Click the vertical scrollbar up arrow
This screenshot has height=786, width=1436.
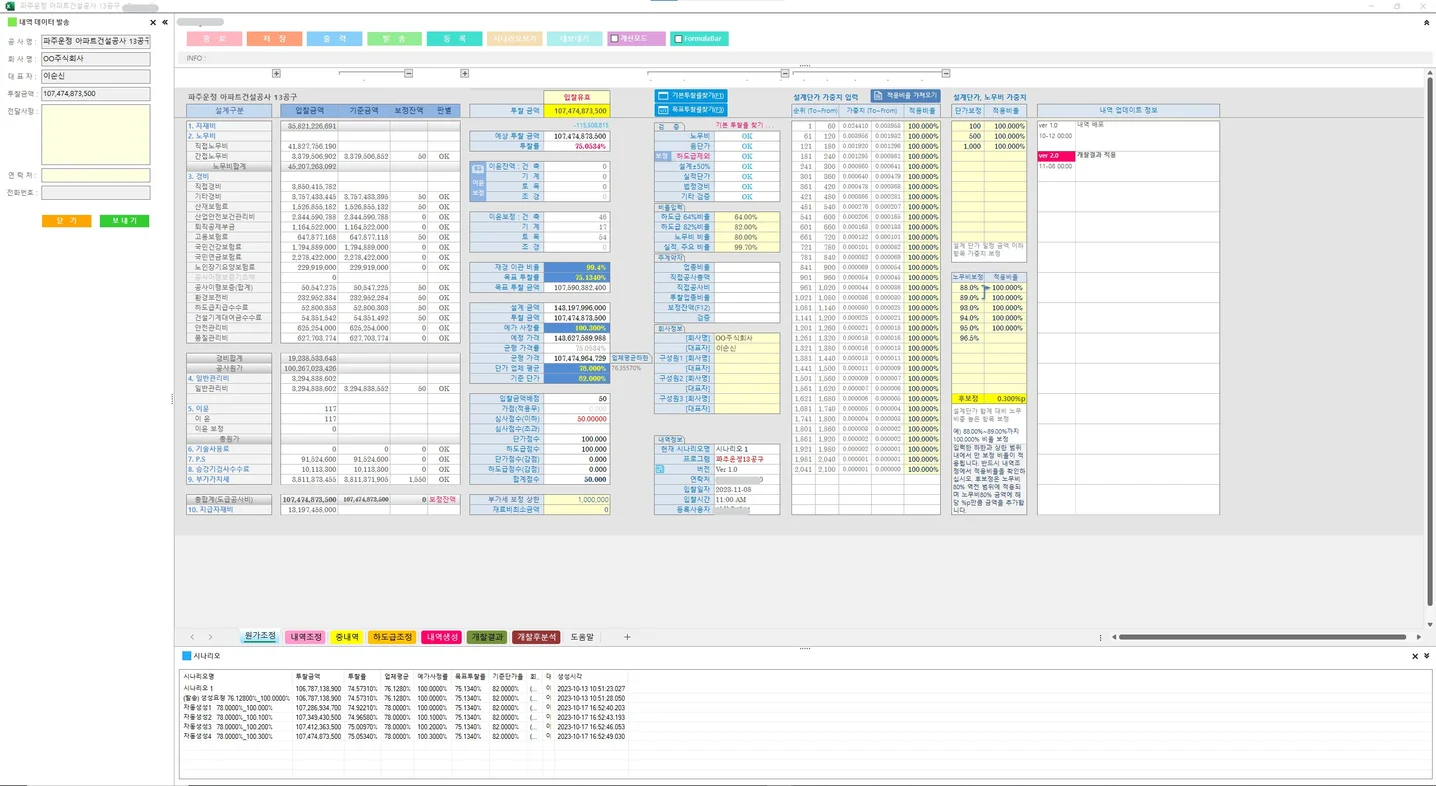1429,73
